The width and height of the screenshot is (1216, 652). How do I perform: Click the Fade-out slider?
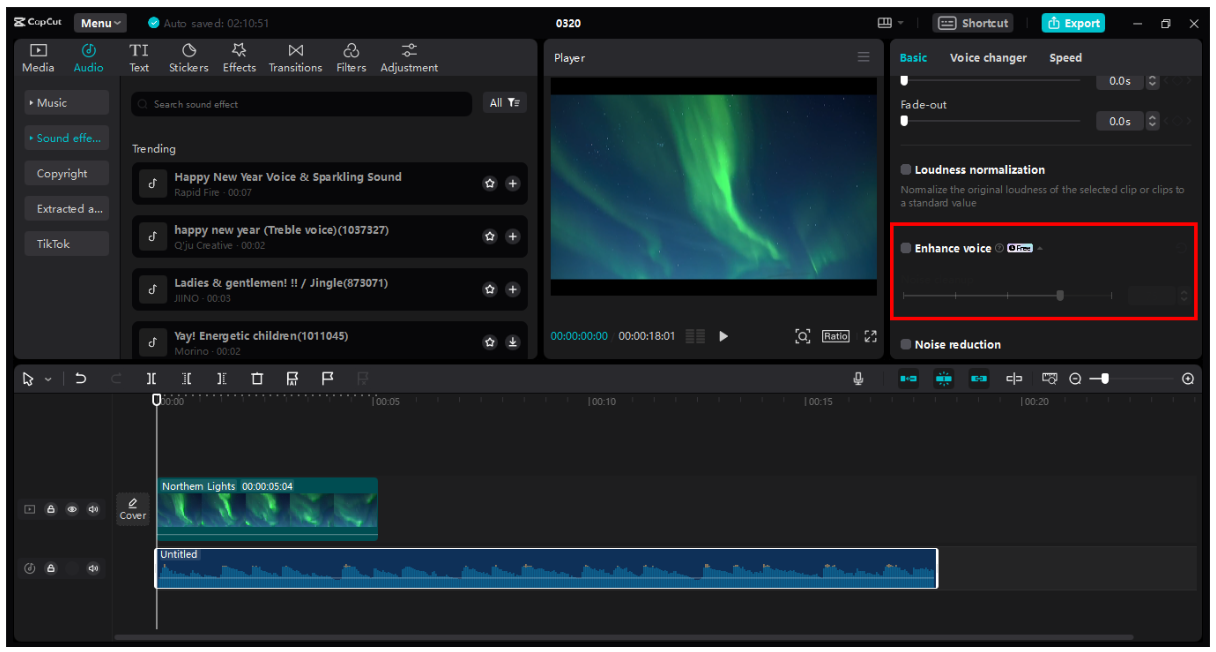(x=991, y=121)
